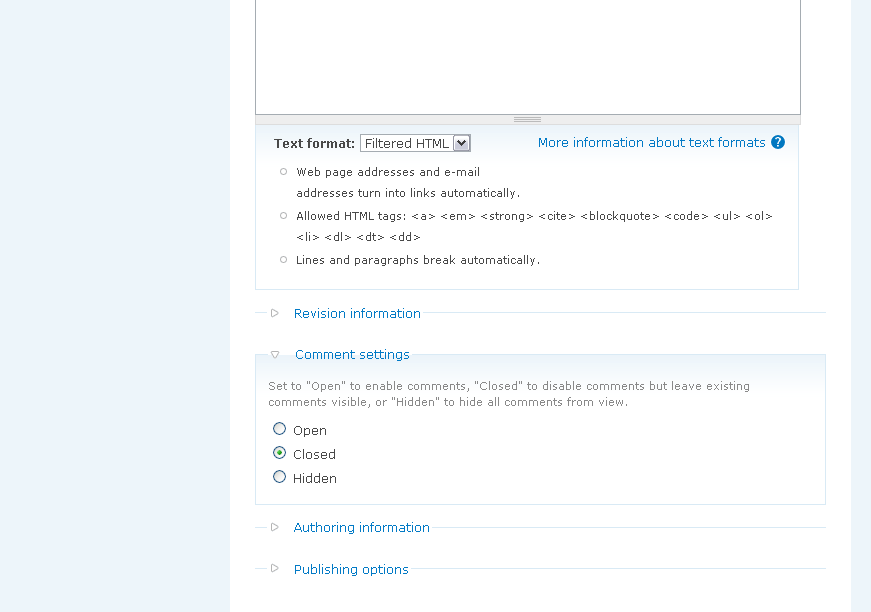Click inside the body text area
Image resolution: width=871 pixels, height=612 pixels.
(x=527, y=55)
